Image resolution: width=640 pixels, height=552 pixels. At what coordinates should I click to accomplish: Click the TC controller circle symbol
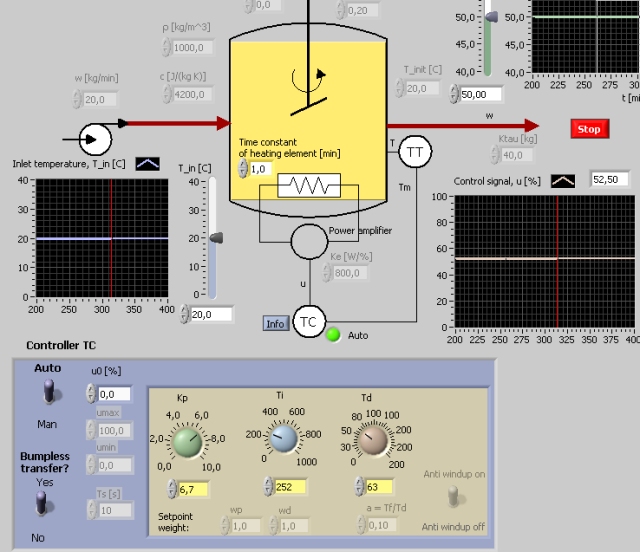tap(309, 322)
